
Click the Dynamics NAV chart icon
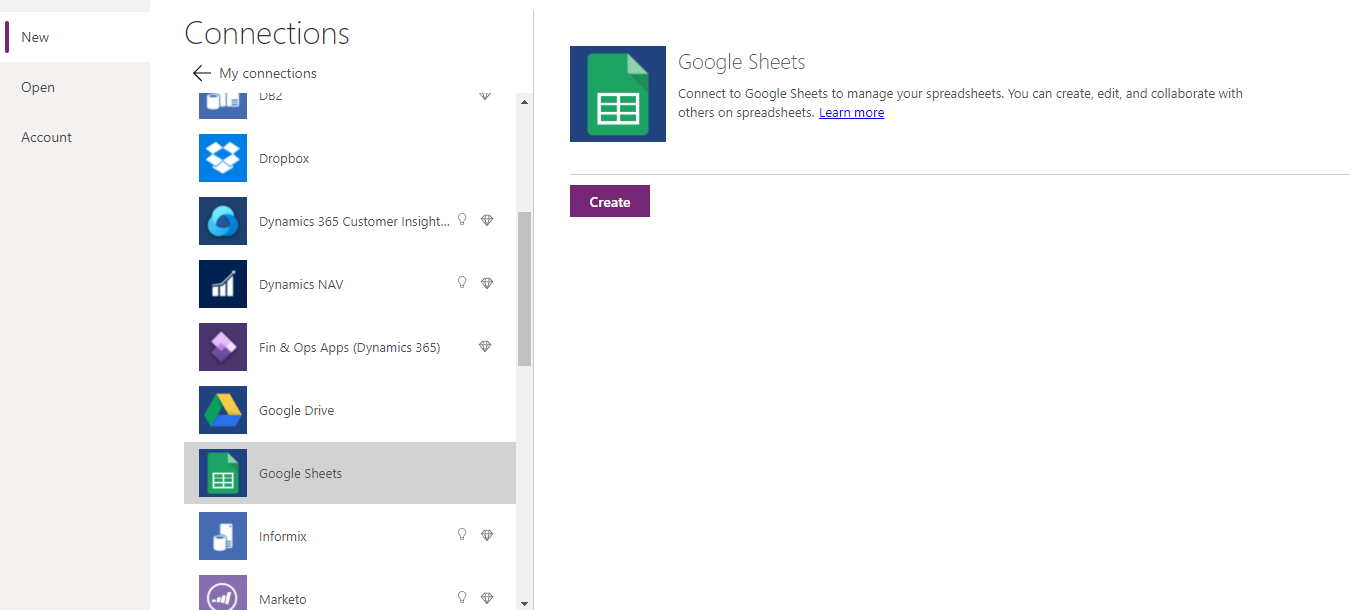tap(223, 284)
